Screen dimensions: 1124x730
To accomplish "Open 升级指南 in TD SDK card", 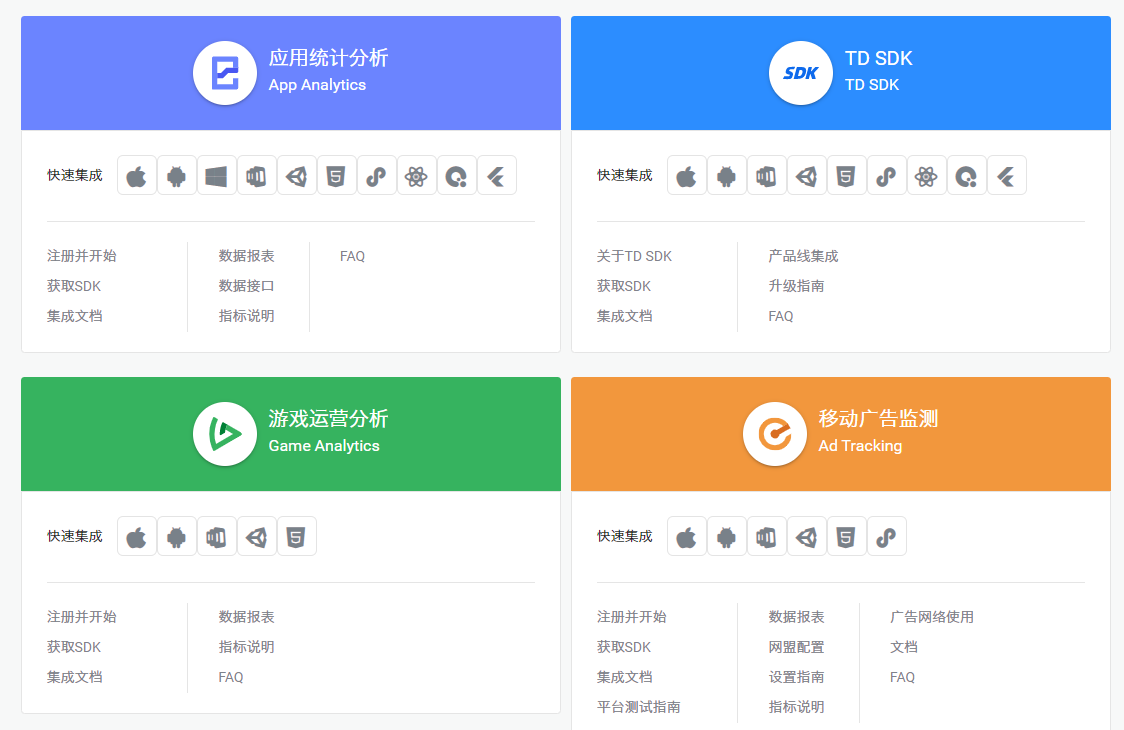I will [x=796, y=286].
